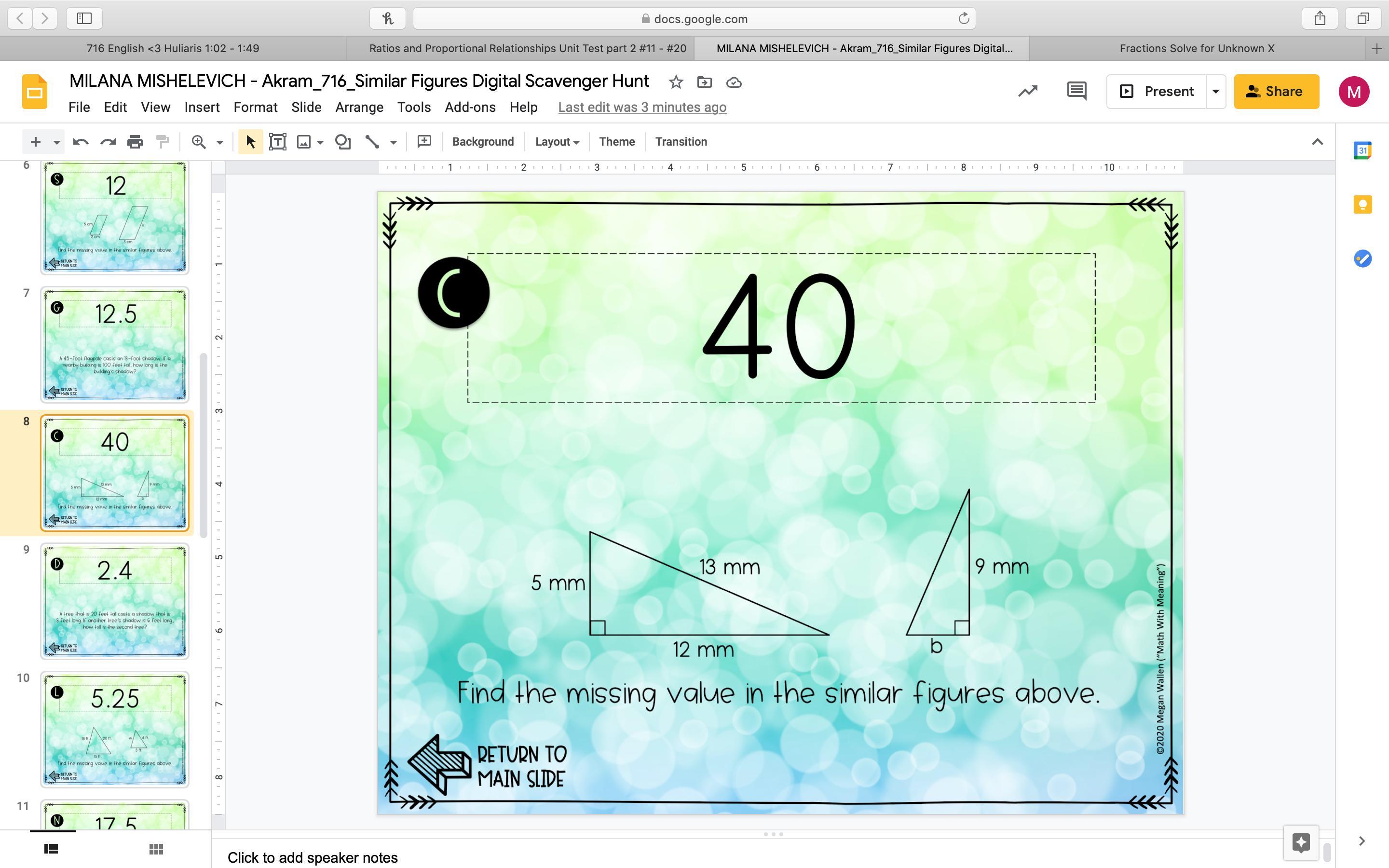The image size is (1389, 868).
Task: Switch to filmstrip view
Action: (x=51, y=849)
